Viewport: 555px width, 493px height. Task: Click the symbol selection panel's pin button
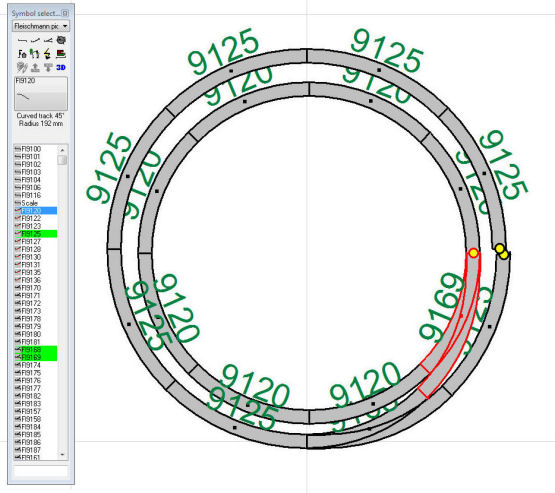(x=65, y=13)
